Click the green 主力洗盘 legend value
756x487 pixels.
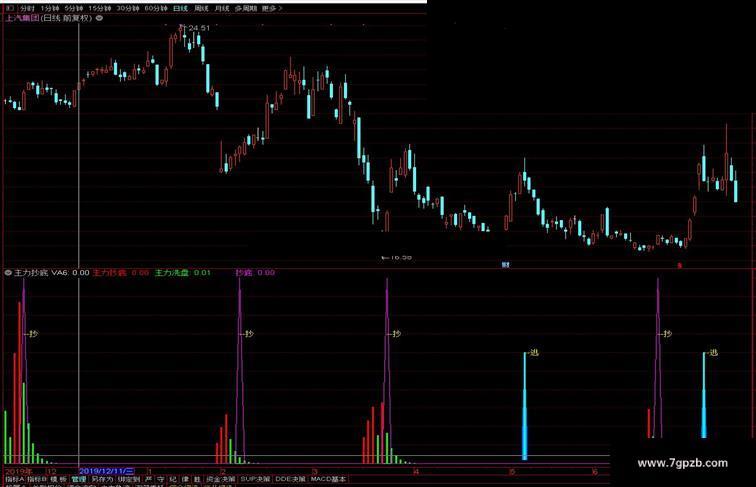(x=183, y=272)
